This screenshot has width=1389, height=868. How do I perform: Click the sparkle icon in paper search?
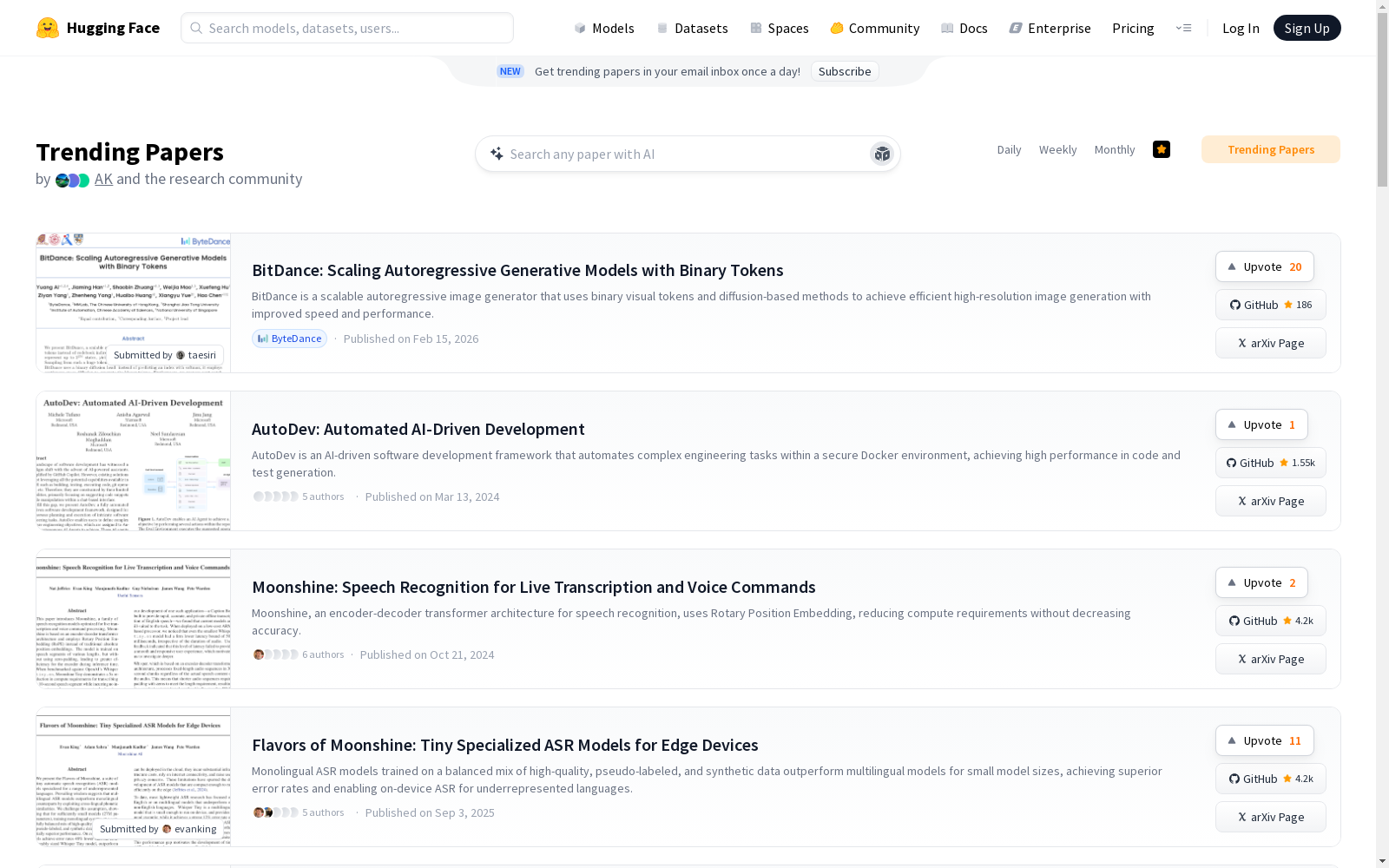[497, 154]
